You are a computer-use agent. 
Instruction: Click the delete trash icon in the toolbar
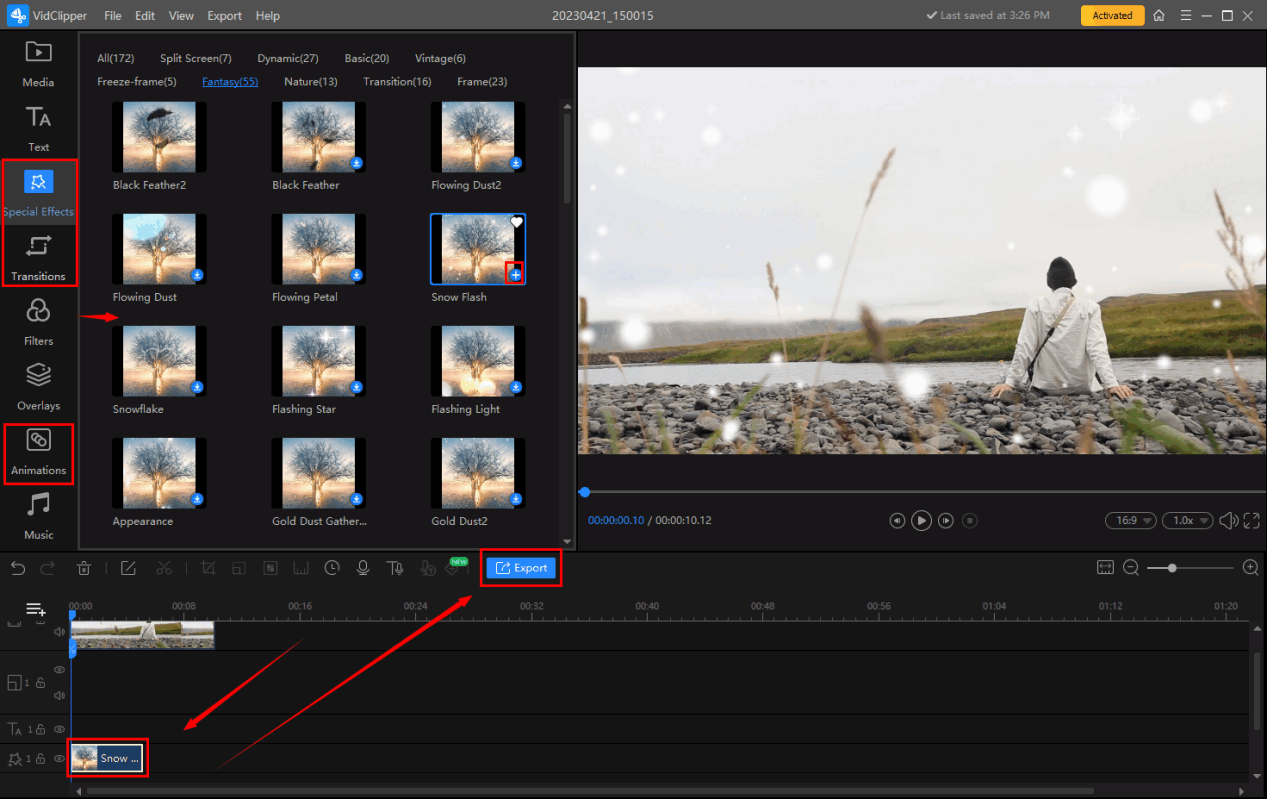click(x=84, y=568)
